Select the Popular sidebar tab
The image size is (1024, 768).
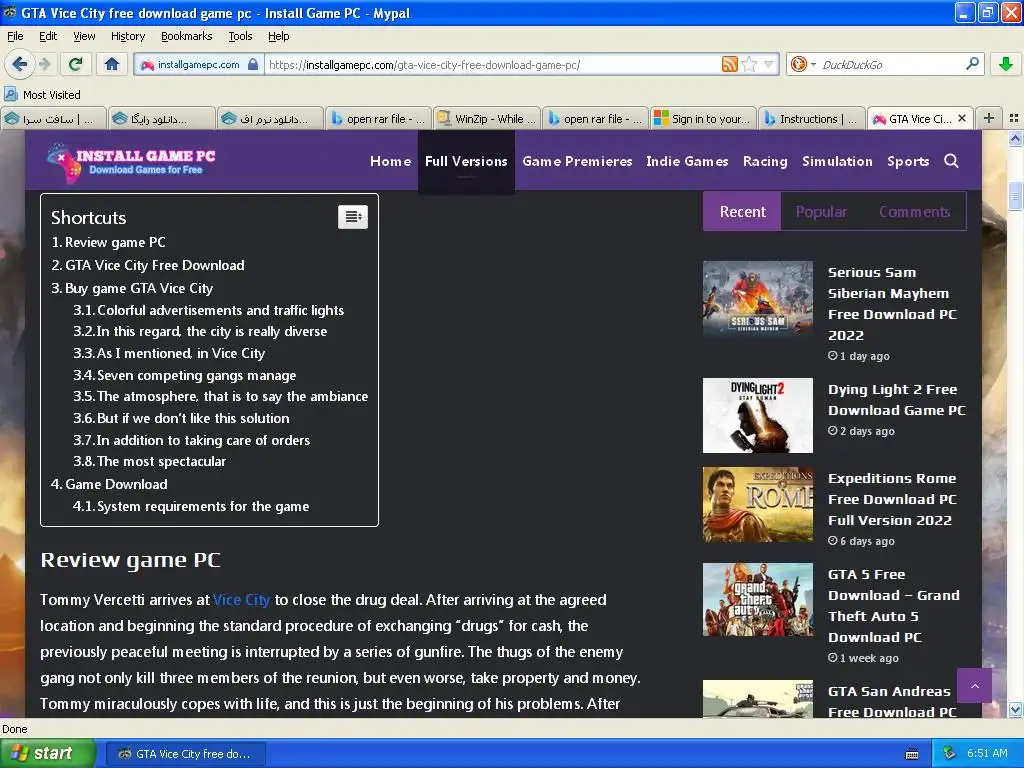[821, 212]
